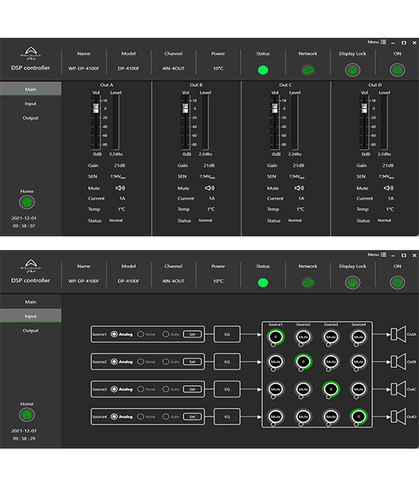Click the green Status indicator in bottom window
This screenshot has width=419, height=500.
(x=263, y=283)
